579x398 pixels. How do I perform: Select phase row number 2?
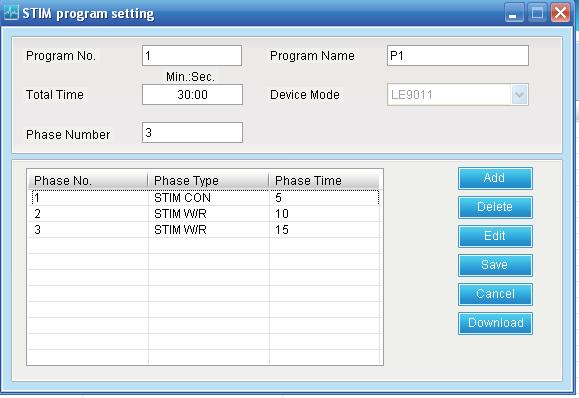(x=205, y=214)
